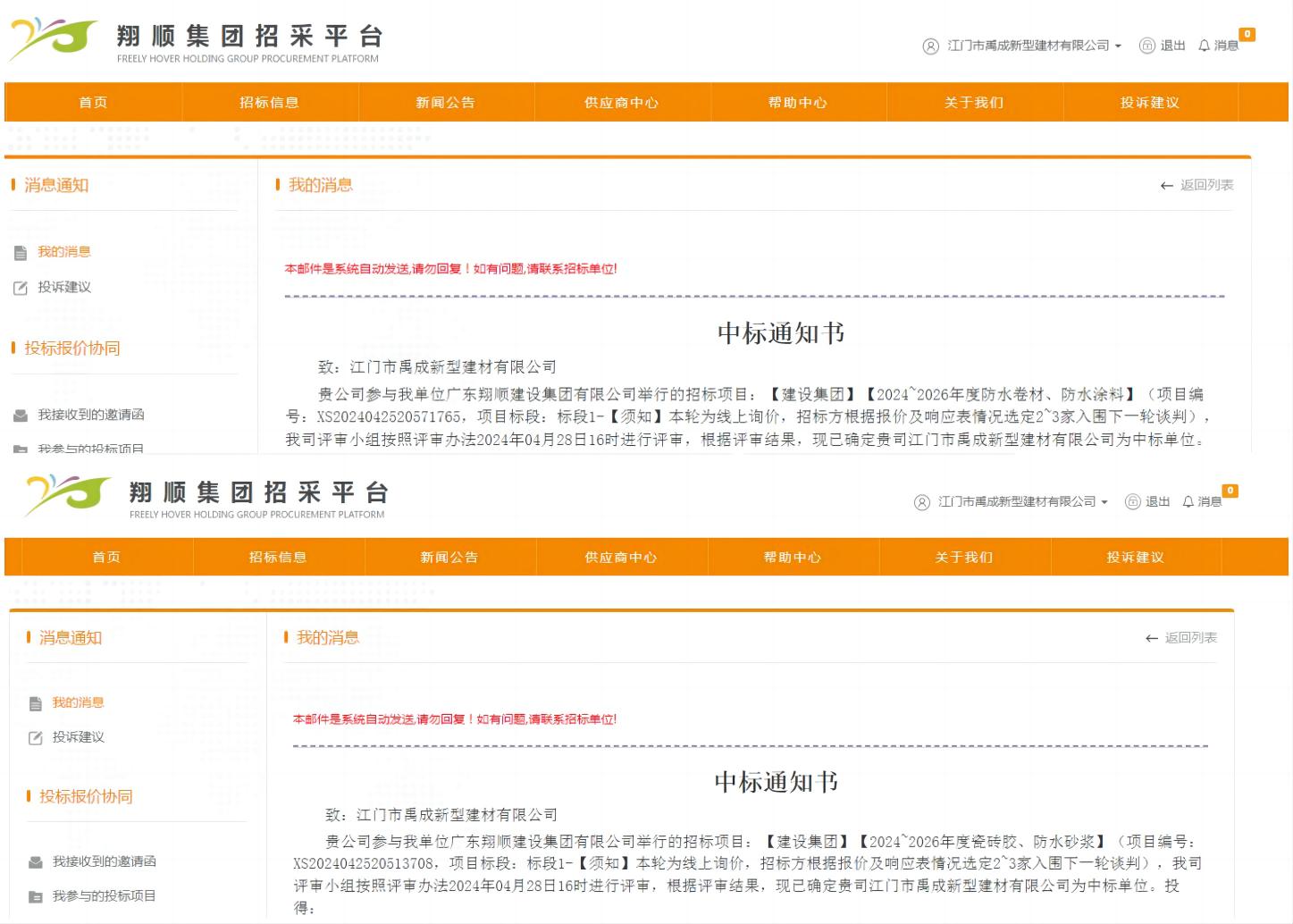Open the company account dropdown caret in the lower header

tap(1104, 502)
